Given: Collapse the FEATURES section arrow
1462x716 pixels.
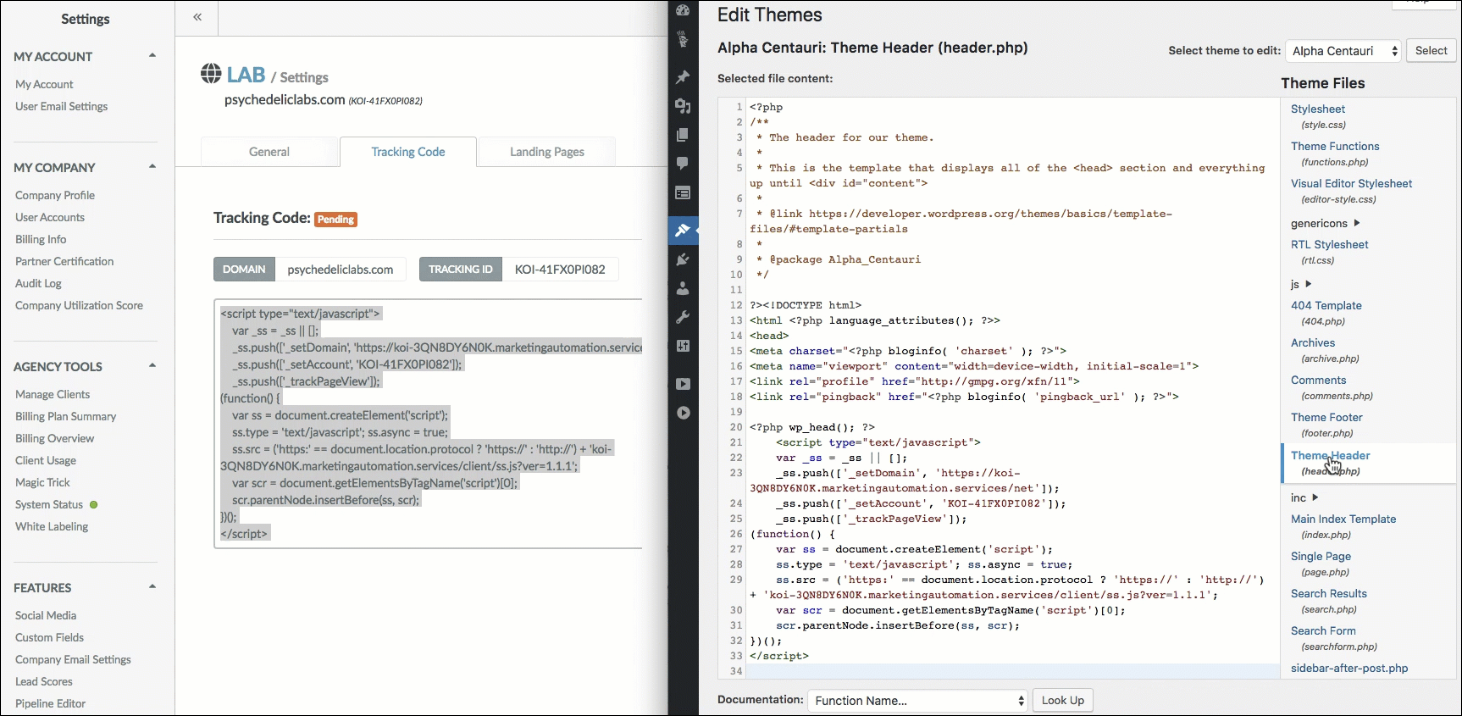Looking at the screenshot, I should click(x=152, y=587).
